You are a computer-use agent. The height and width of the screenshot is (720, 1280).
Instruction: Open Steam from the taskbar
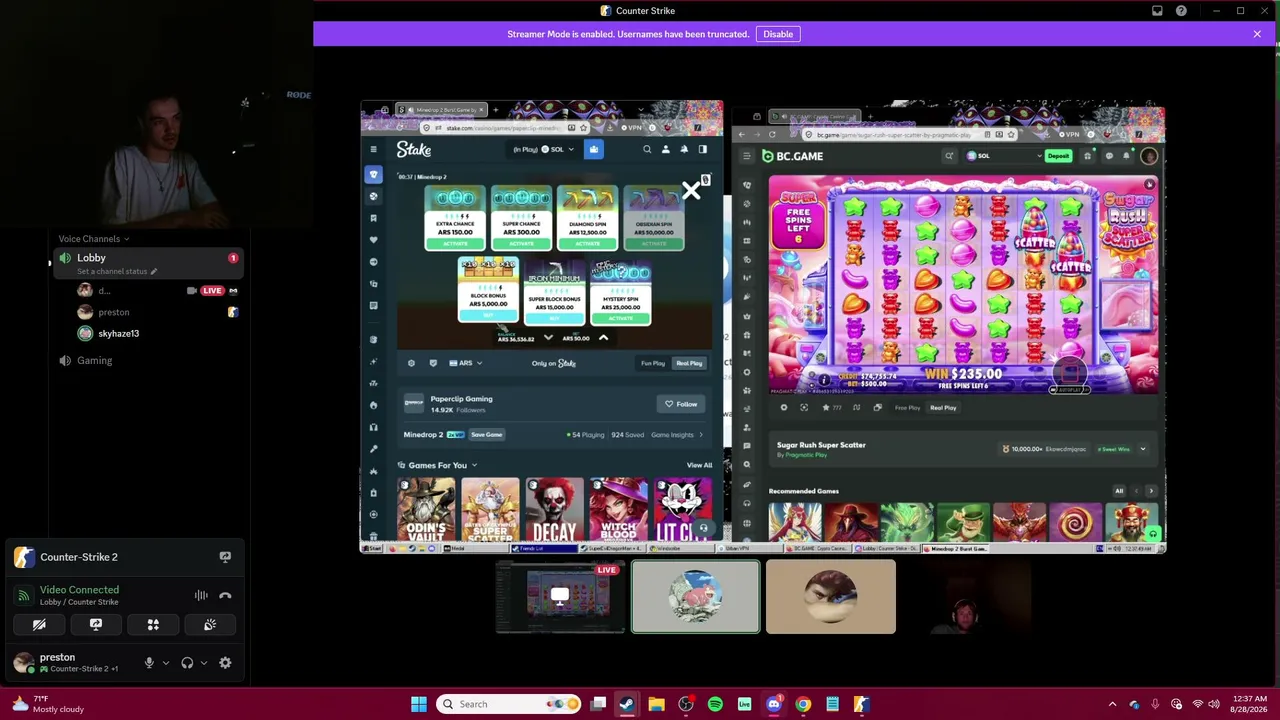point(627,704)
